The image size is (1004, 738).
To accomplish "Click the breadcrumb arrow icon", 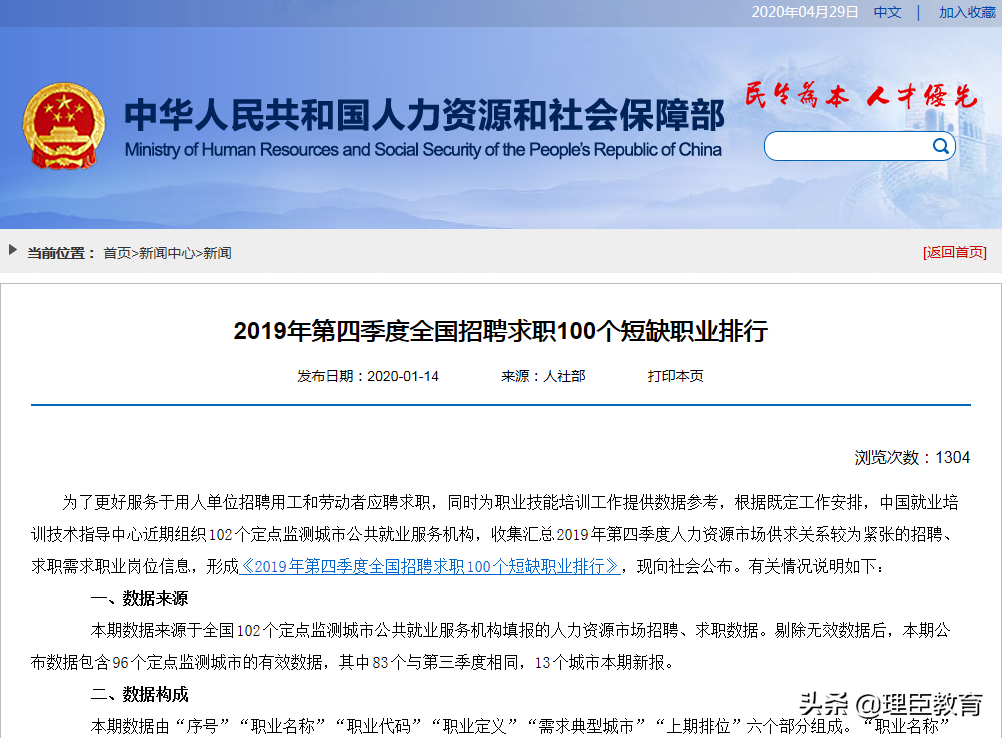I will (x=11, y=252).
